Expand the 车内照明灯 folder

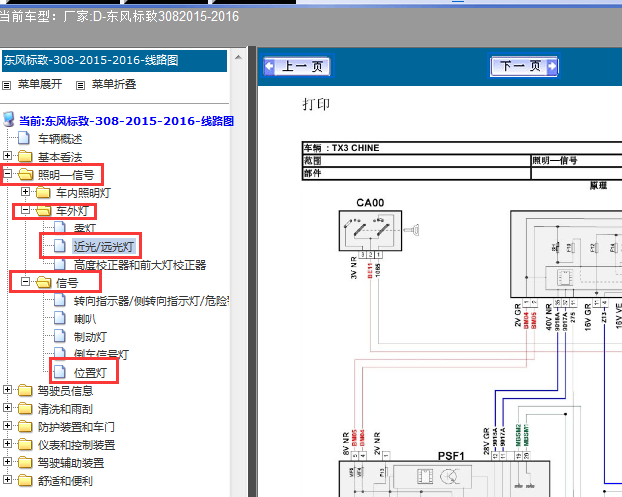coord(25,192)
